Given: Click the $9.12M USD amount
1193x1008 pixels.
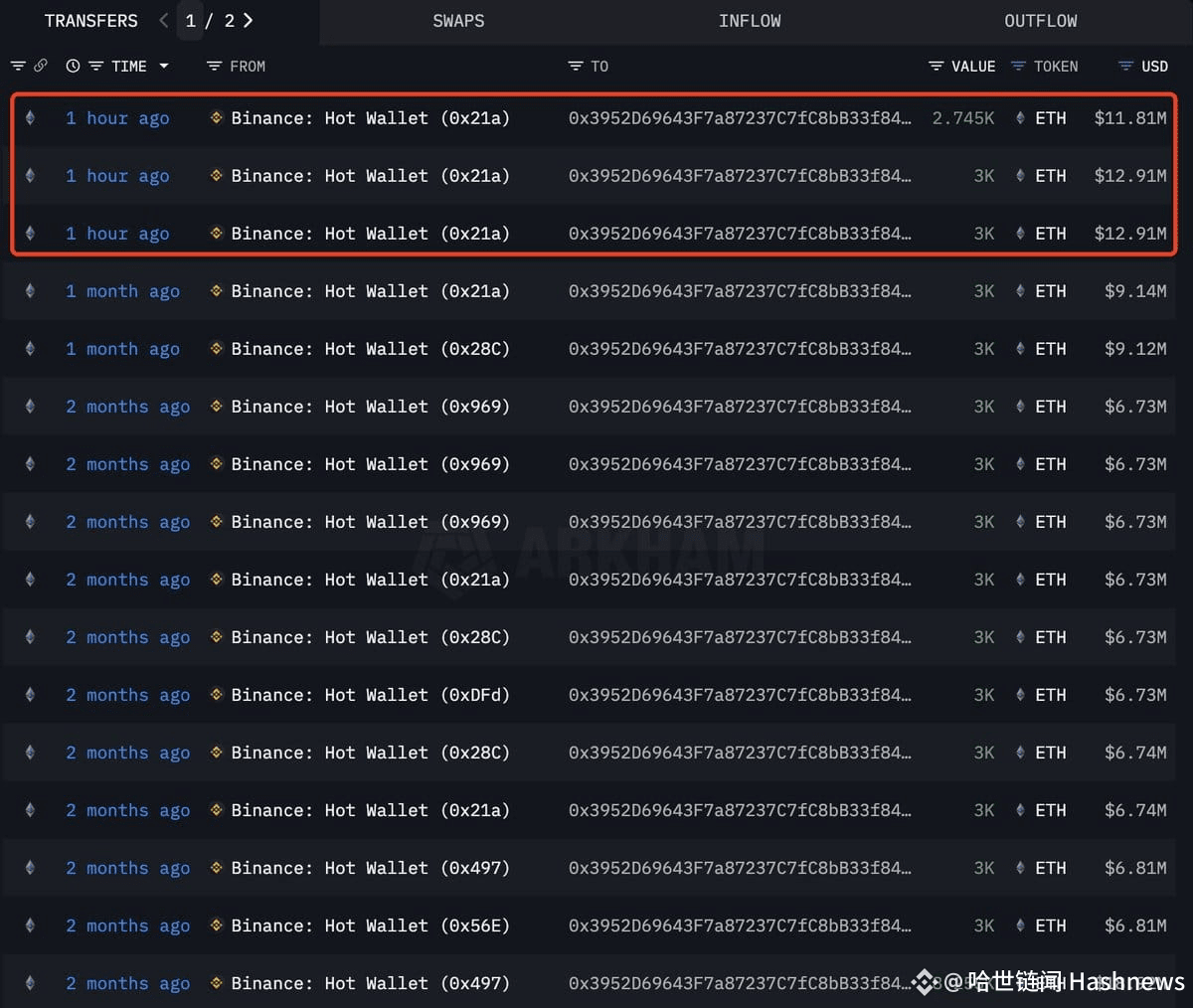Looking at the screenshot, I should [x=1135, y=349].
